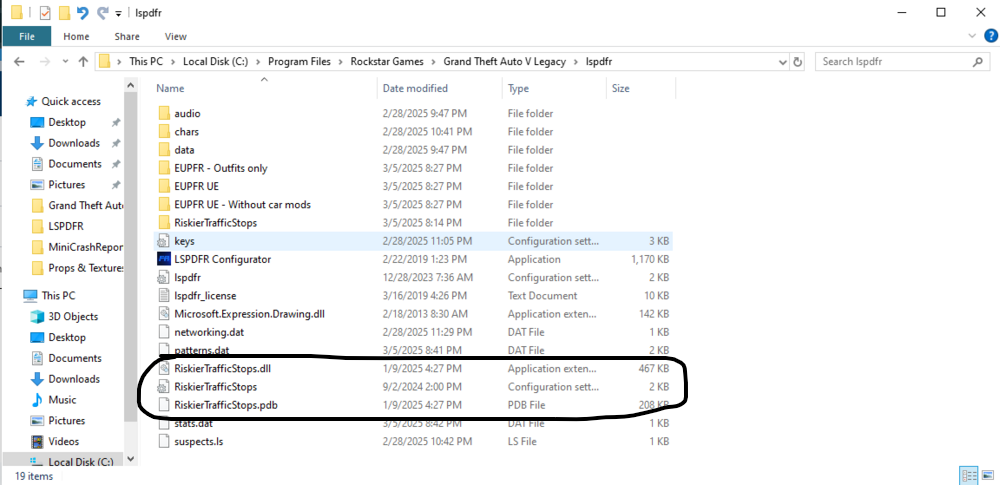Click the search magnifier icon
Viewport: 1000px width, 485px height.
[x=977, y=62]
